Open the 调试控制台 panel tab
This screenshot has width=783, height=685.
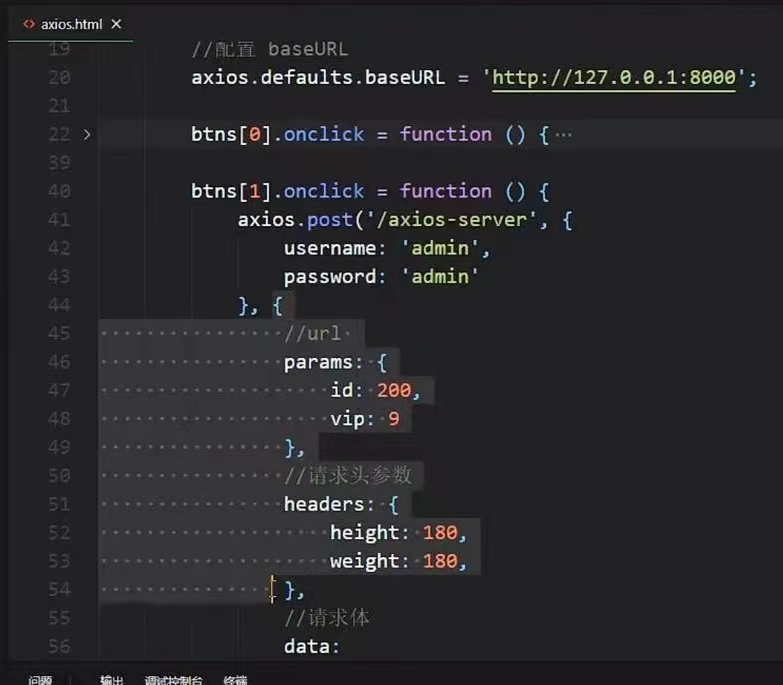(x=173, y=680)
